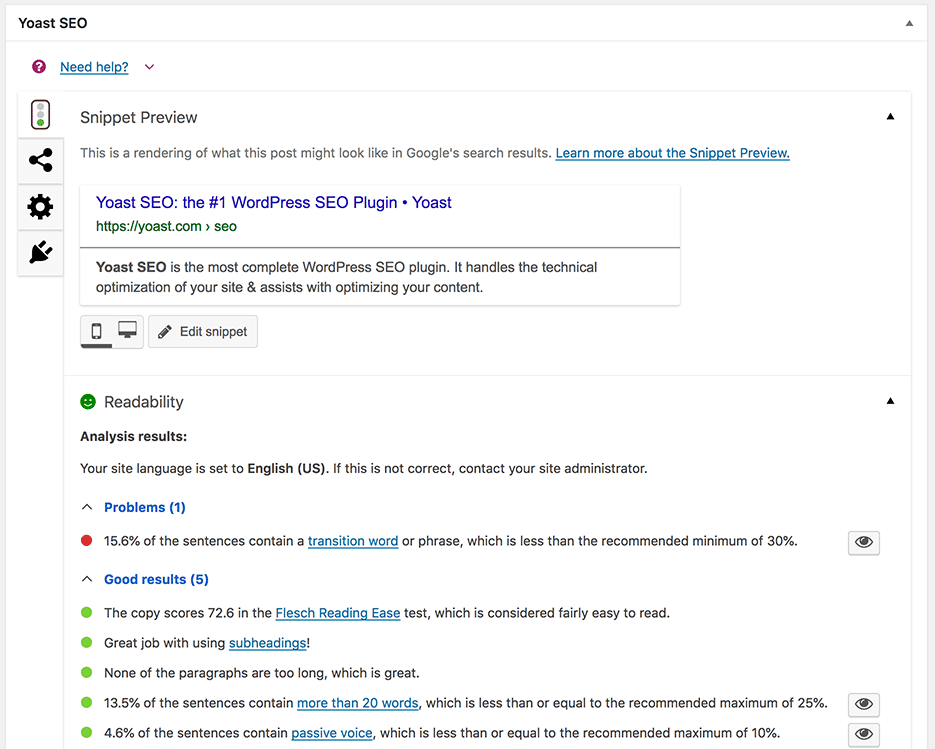Screen dimensions: 935x749
Task: Click the subheadings link
Action: [267, 643]
